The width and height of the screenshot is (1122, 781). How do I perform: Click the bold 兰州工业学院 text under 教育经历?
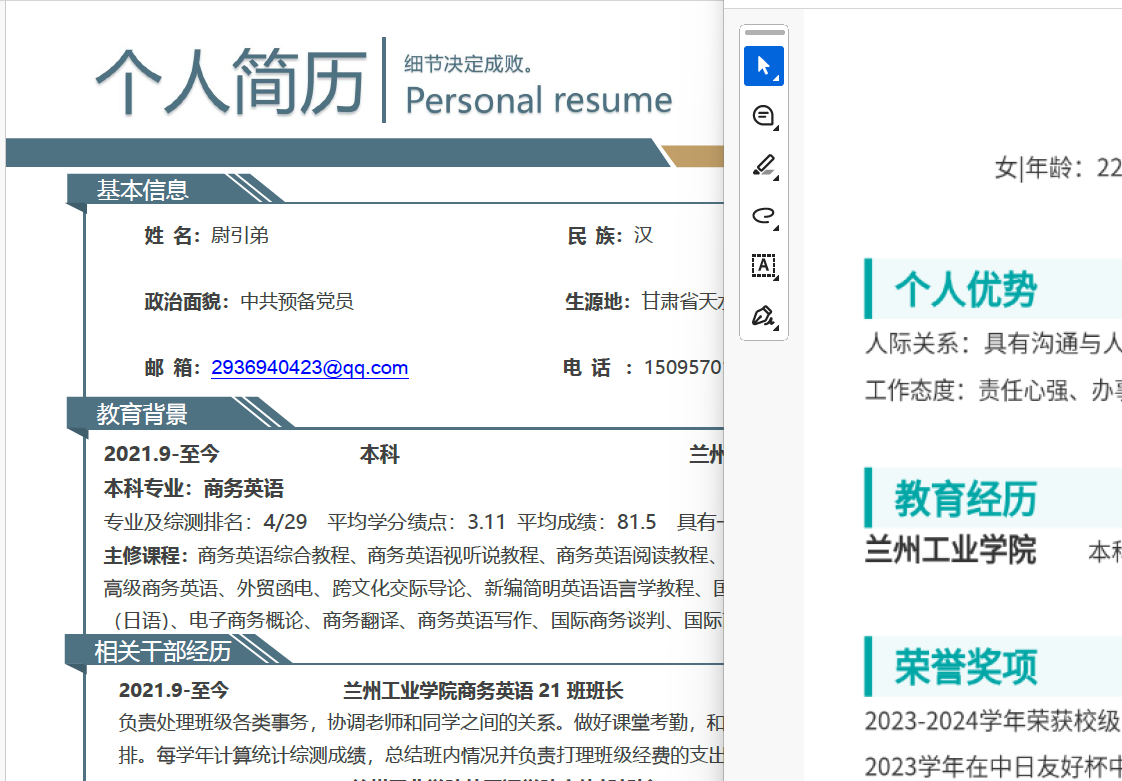coord(950,550)
